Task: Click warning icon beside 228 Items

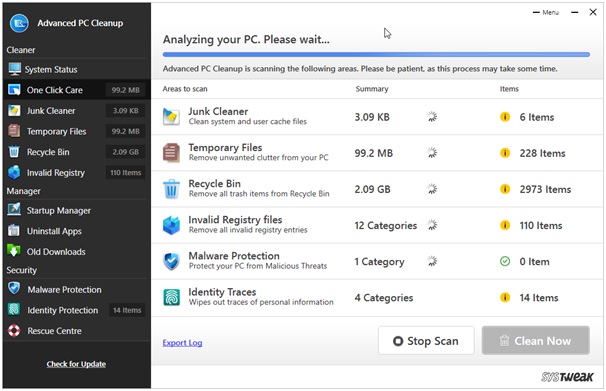Action: pyautogui.click(x=505, y=153)
